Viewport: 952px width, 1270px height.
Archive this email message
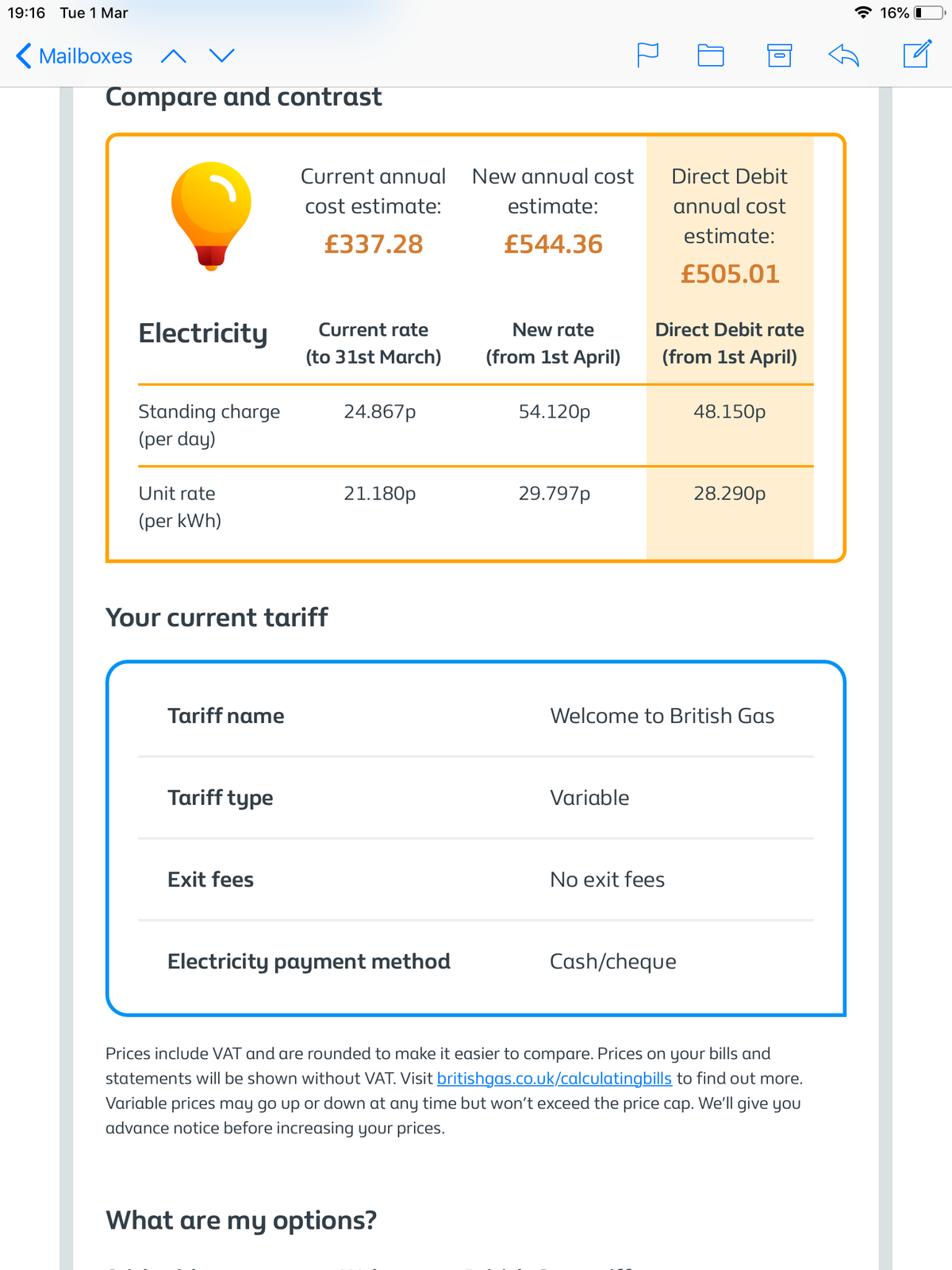tap(779, 55)
